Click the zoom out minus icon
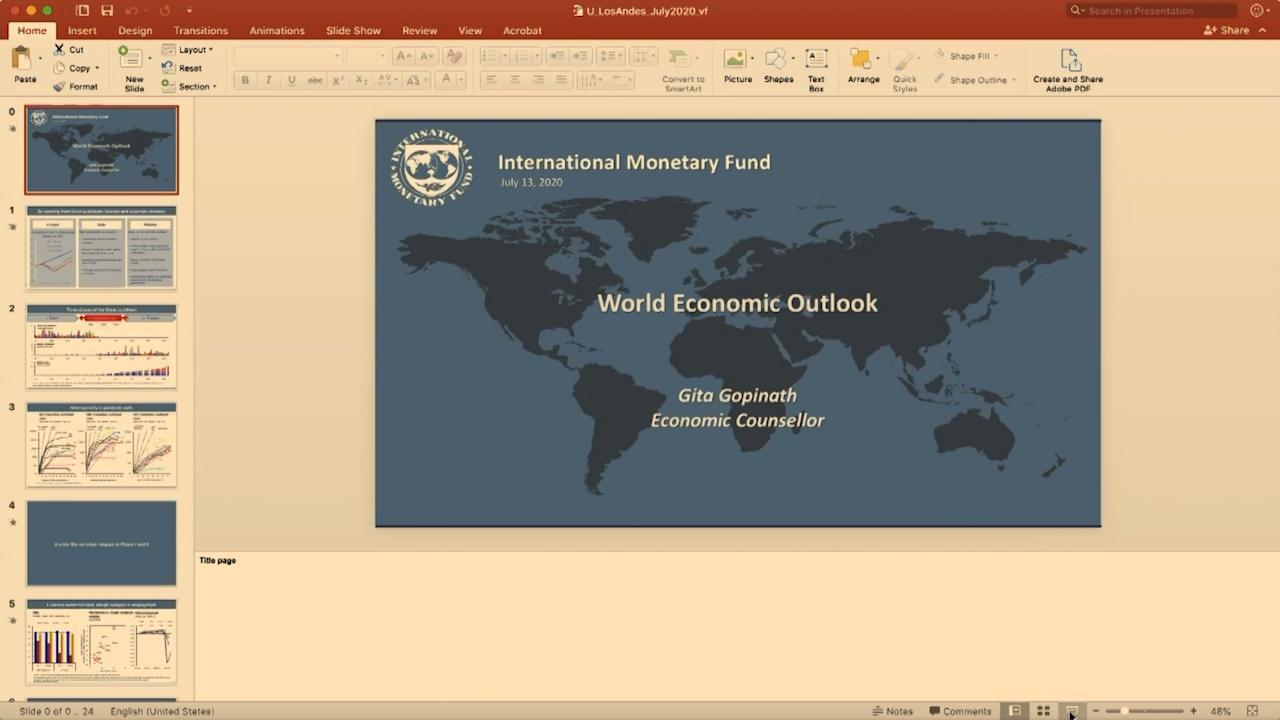Viewport: 1280px width, 720px height. (x=1096, y=711)
